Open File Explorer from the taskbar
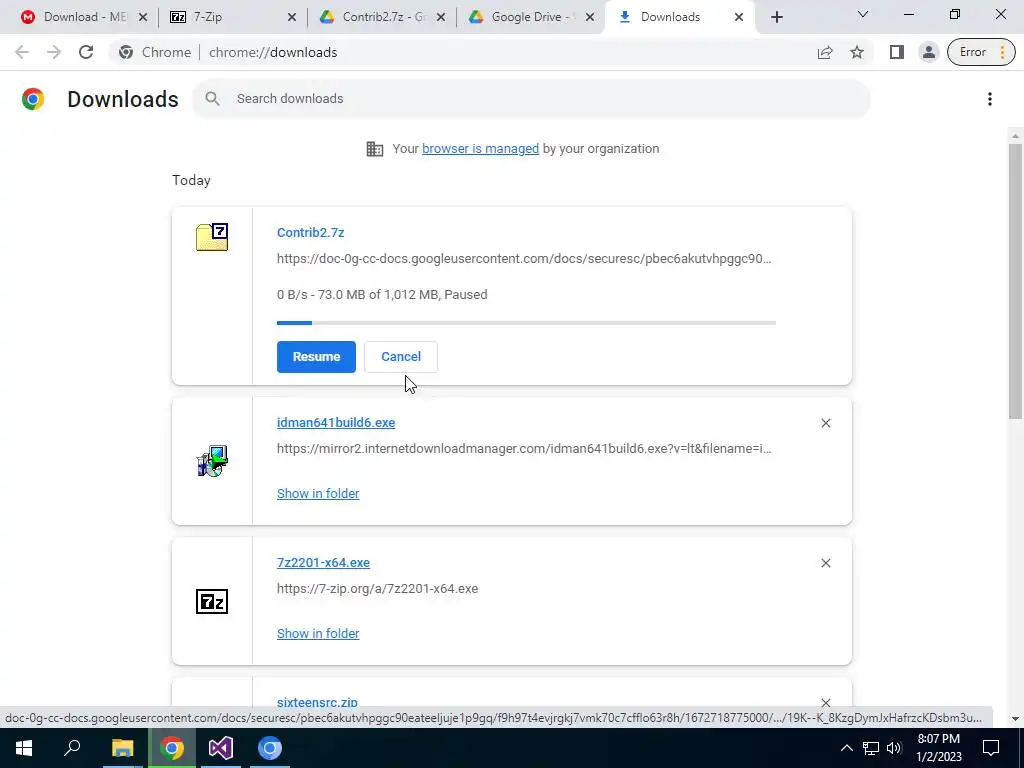The image size is (1024, 768). 122,748
